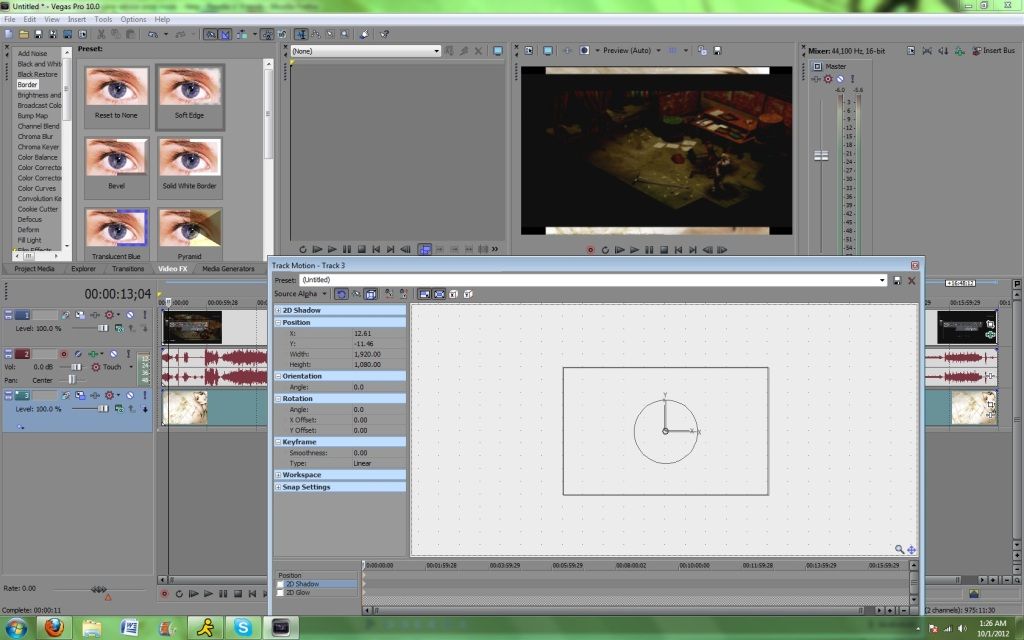The height and width of the screenshot is (640, 1024).
Task: Expand Snap Settings section
Action: point(278,487)
